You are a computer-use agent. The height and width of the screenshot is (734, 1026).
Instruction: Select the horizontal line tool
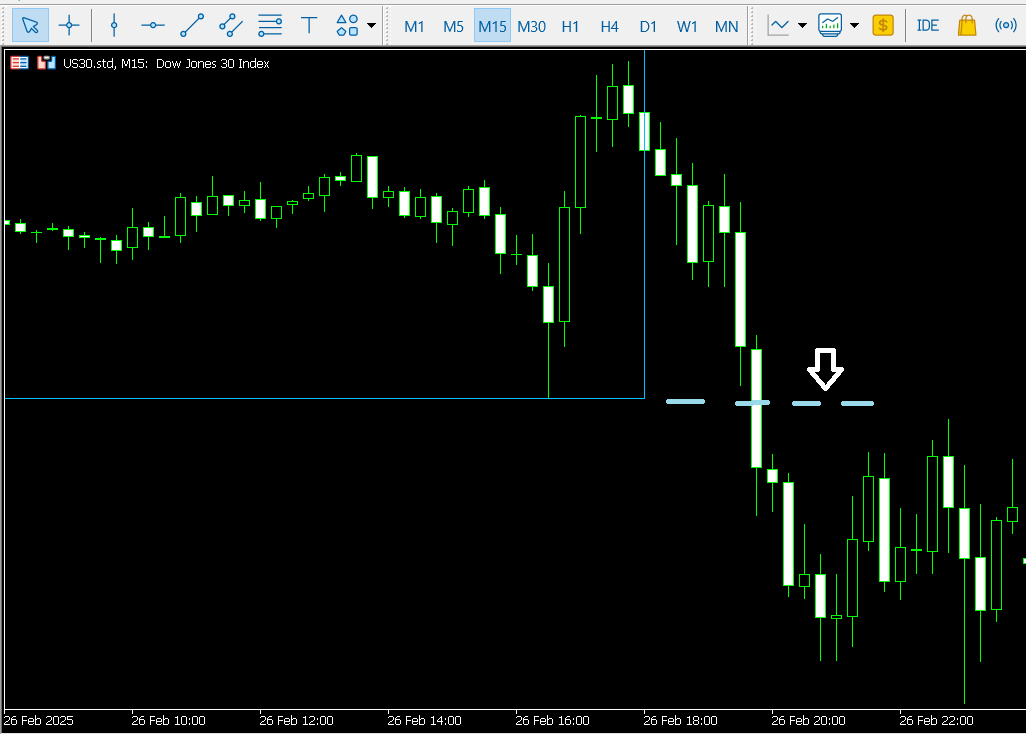(x=153, y=25)
